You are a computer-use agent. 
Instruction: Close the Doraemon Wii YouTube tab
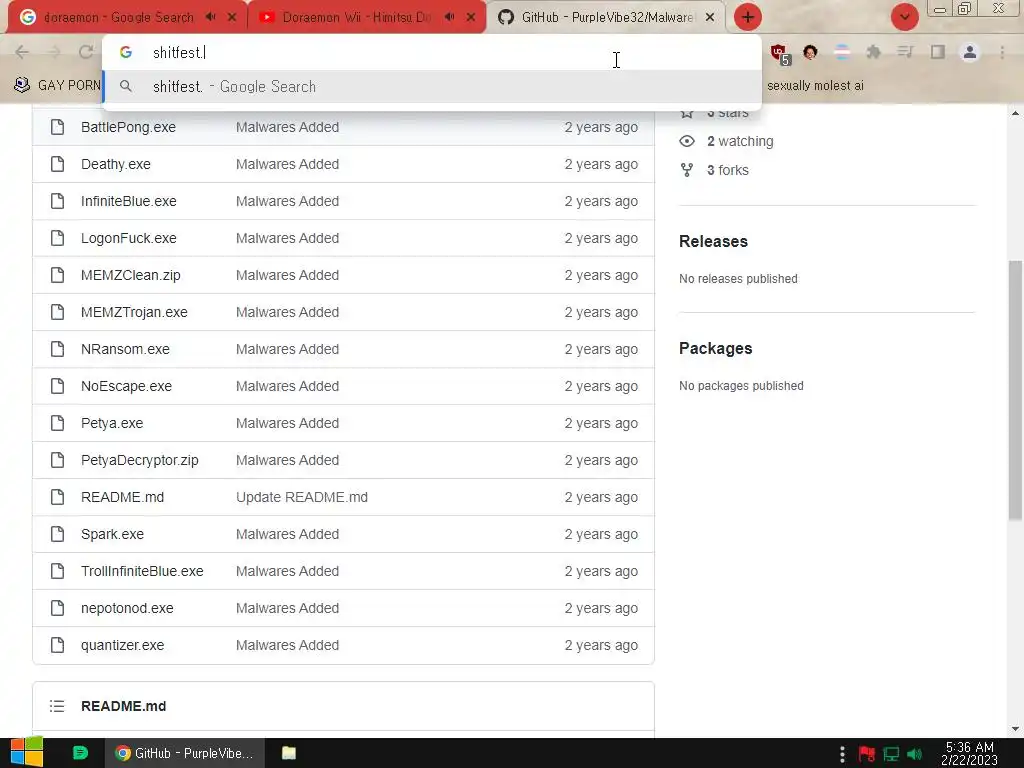[471, 17]
